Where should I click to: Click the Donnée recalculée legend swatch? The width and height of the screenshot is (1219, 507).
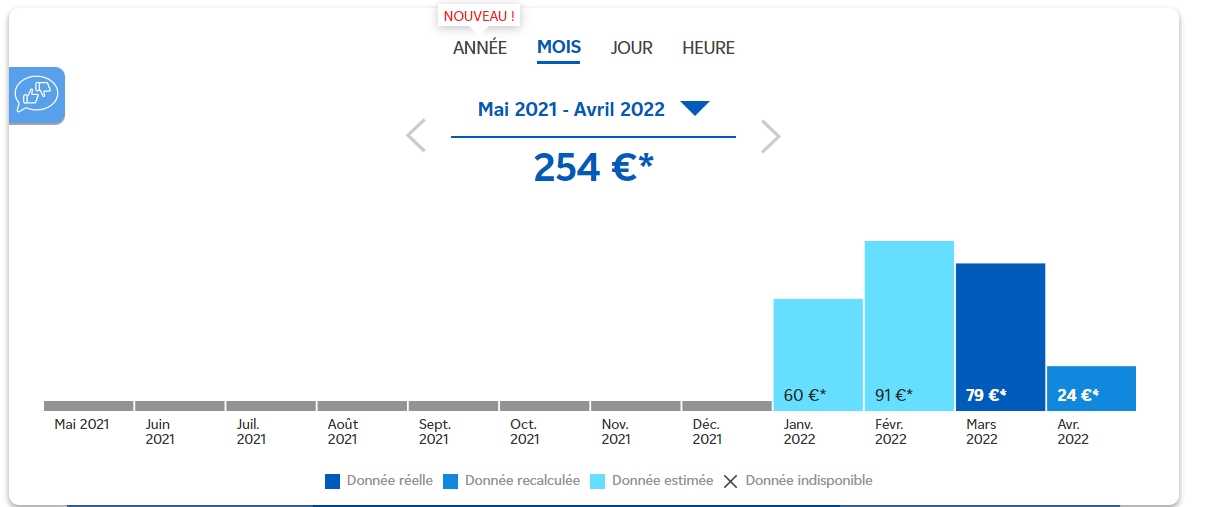pos(451,481)
